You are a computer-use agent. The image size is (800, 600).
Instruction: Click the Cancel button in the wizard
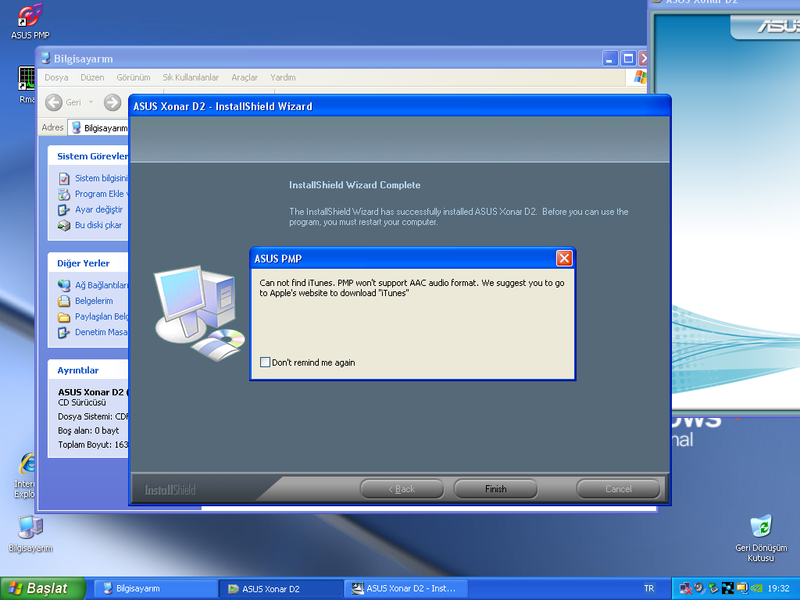pyautogui.click(x=618, y=489)
